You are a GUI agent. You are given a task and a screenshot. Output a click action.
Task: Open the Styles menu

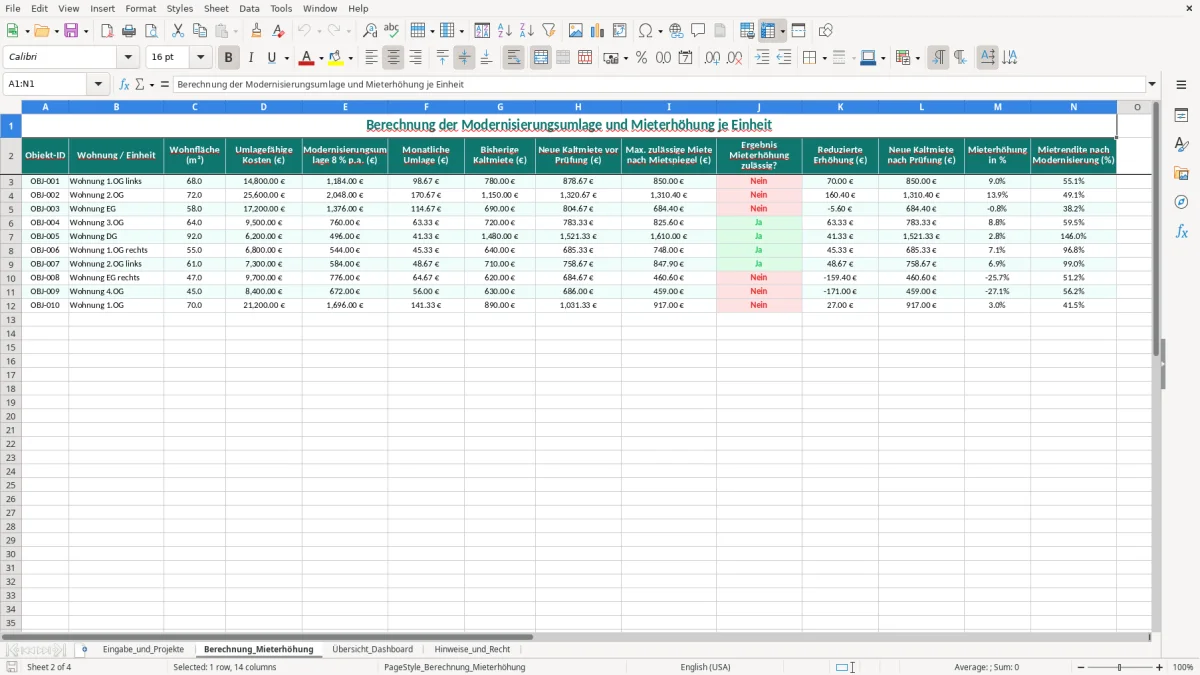coord(180,8)
